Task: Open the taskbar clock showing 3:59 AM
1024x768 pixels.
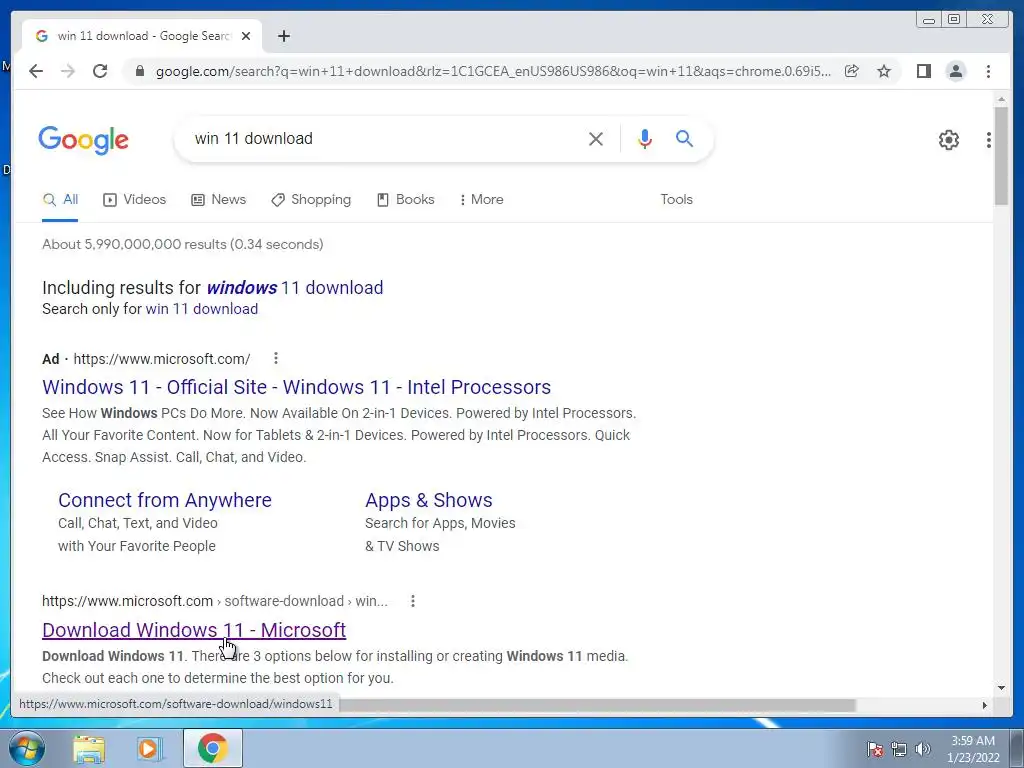Action: point(973,749)
